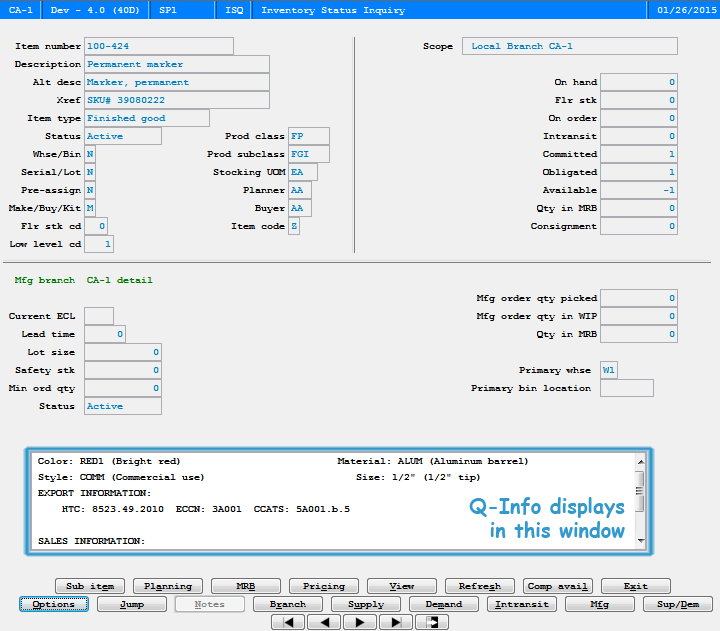Image resolution: width=720 pixels, height=631 pixels.
Task: Click the View button
Action: pos(402,586)
